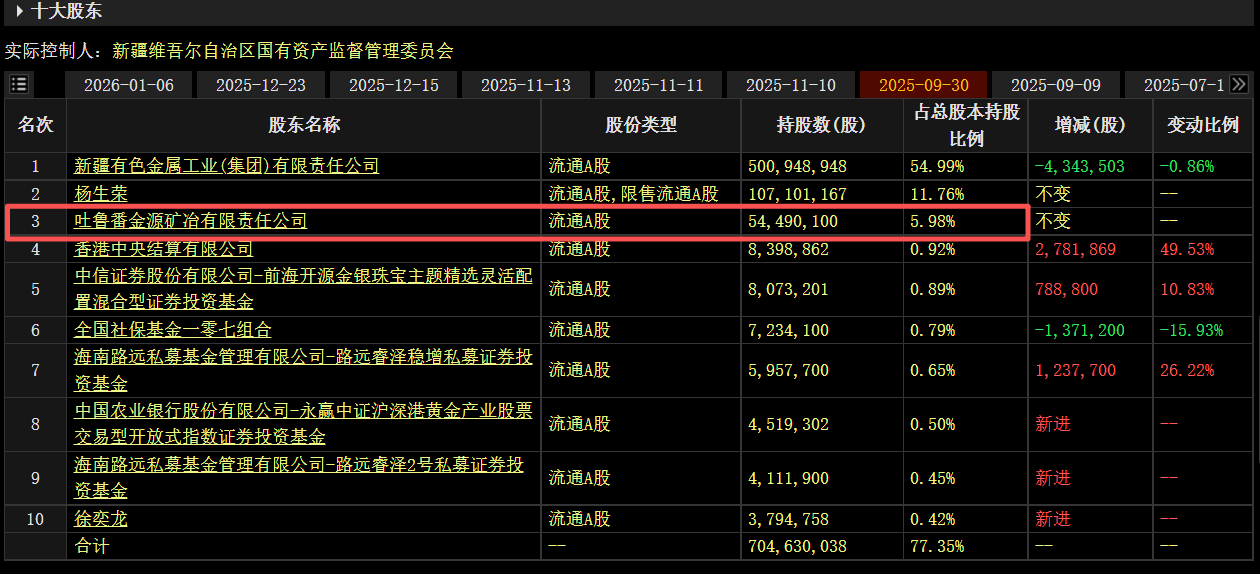Image resolution: width=1260 pixels, height=574 pixels.
Task: Open the 中信证券 前海开源金银珠宝 fund link
Action: 303,287
